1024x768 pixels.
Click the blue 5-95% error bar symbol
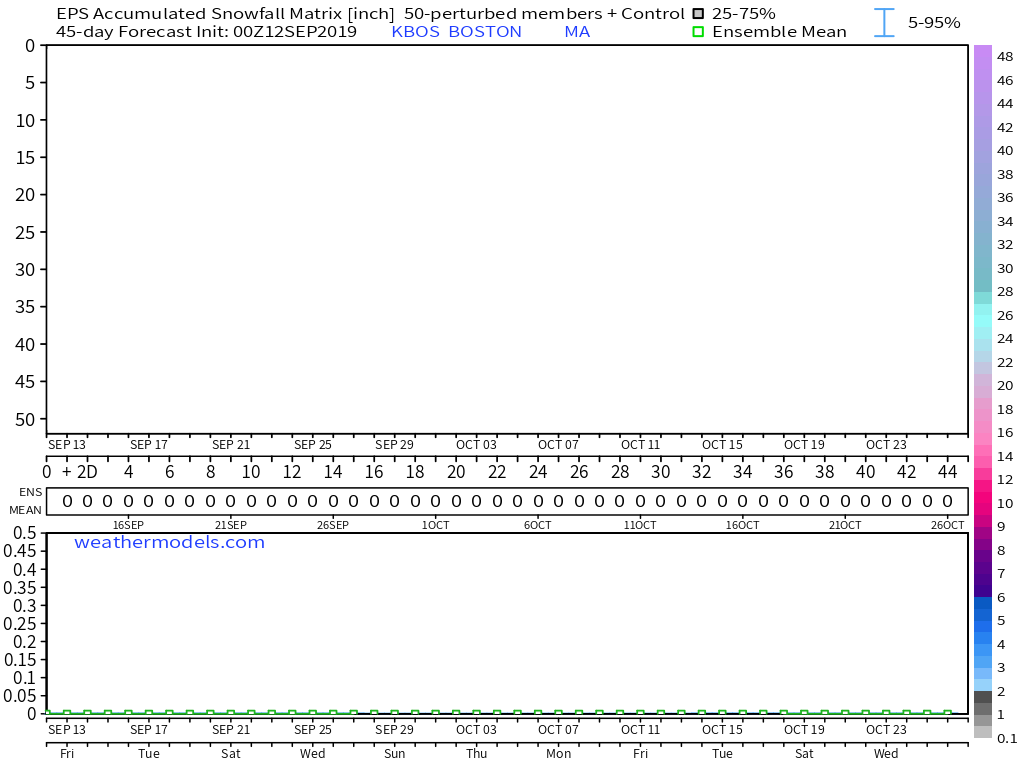884,22
